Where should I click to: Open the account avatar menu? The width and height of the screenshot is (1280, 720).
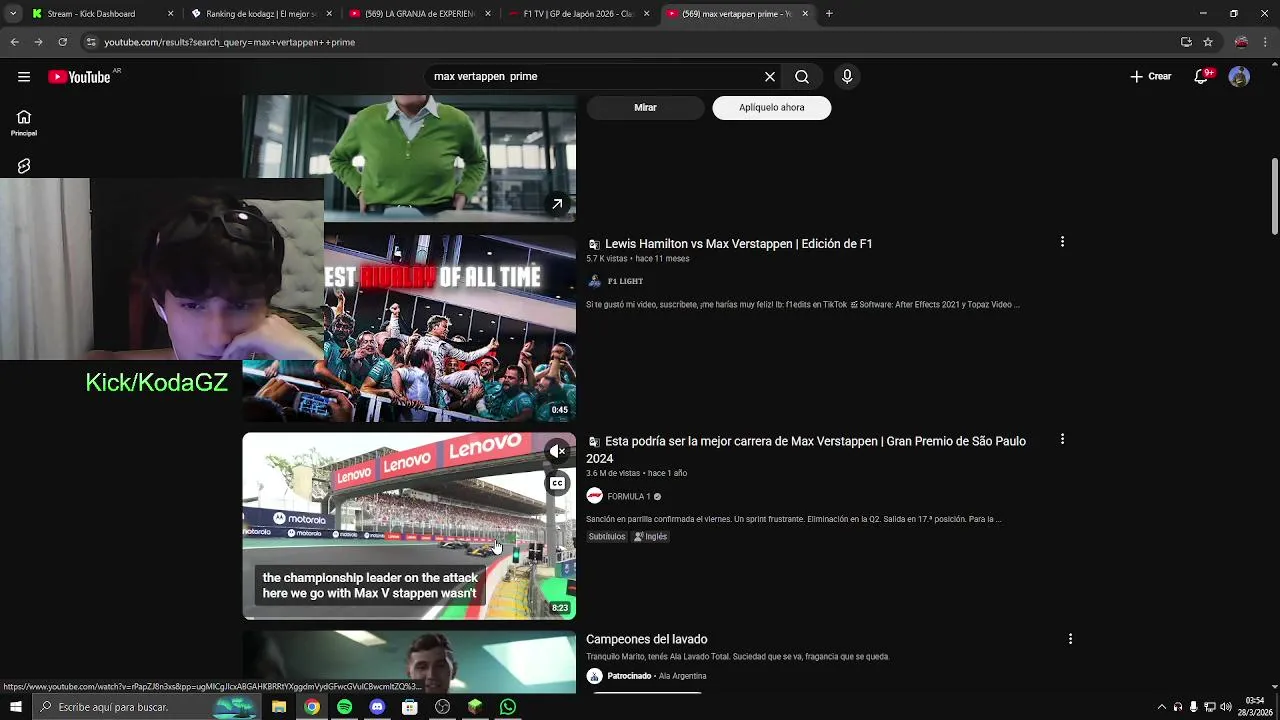1239,77
